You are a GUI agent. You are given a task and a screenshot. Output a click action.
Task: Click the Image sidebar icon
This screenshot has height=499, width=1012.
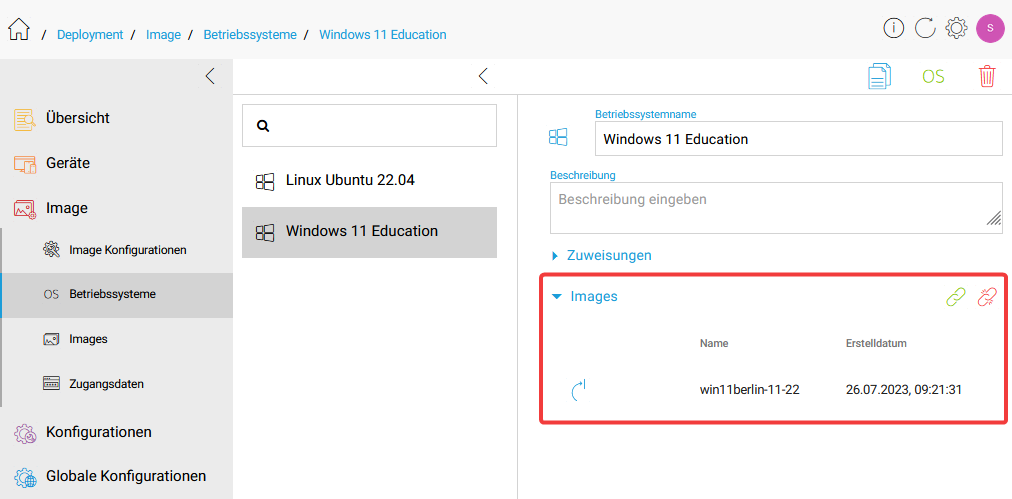(x=25, y=209)
